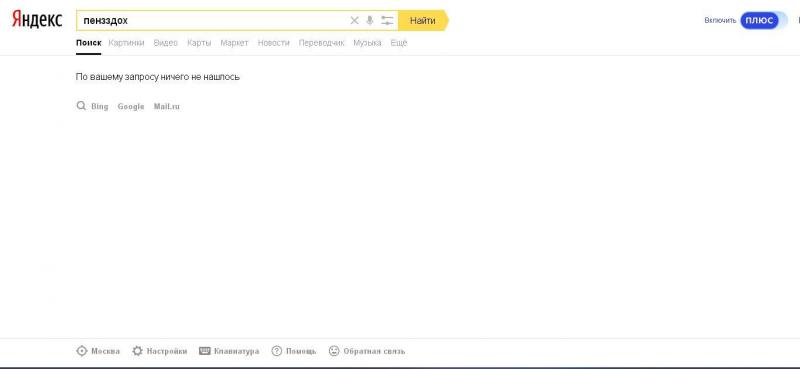The height and width of the screenshot is (369, 800).
Task: Open the Музыка tab
Action: (x=367, y=43)
